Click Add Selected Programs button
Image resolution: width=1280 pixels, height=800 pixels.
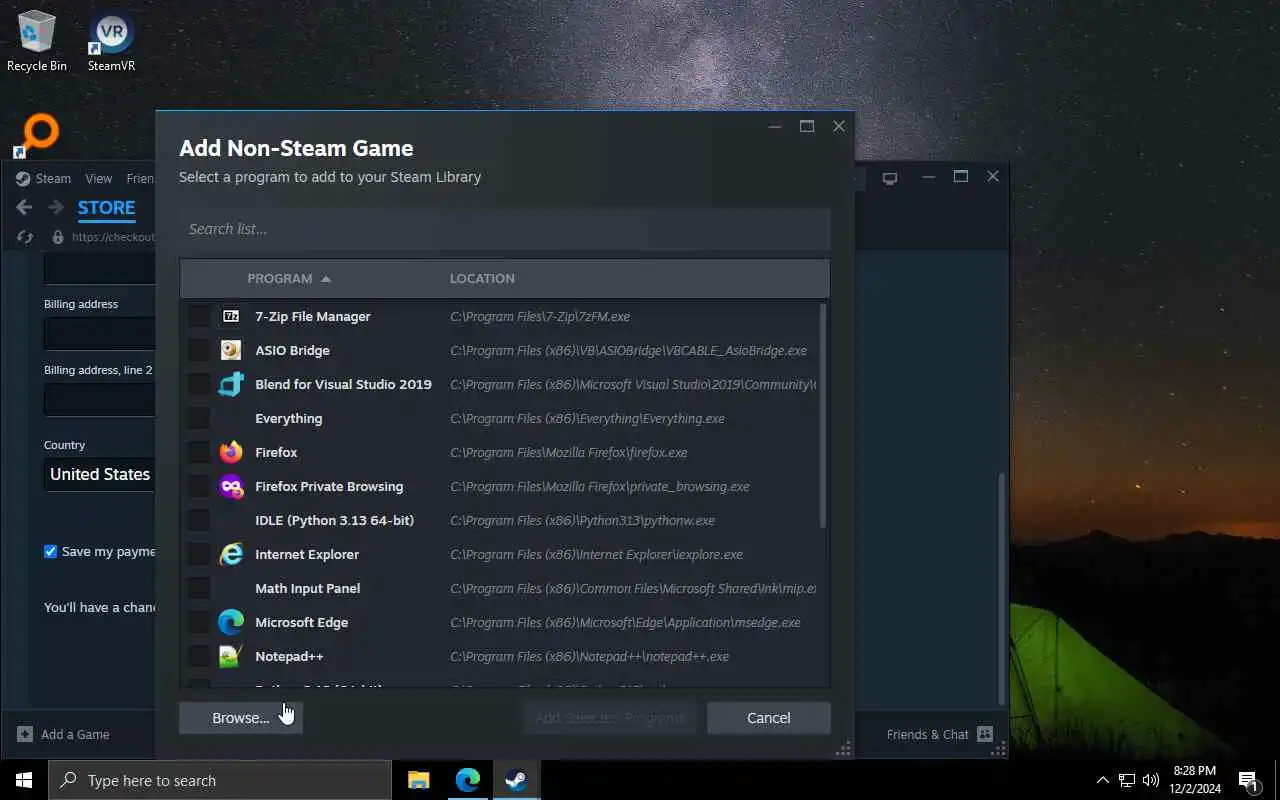(610, 718)
